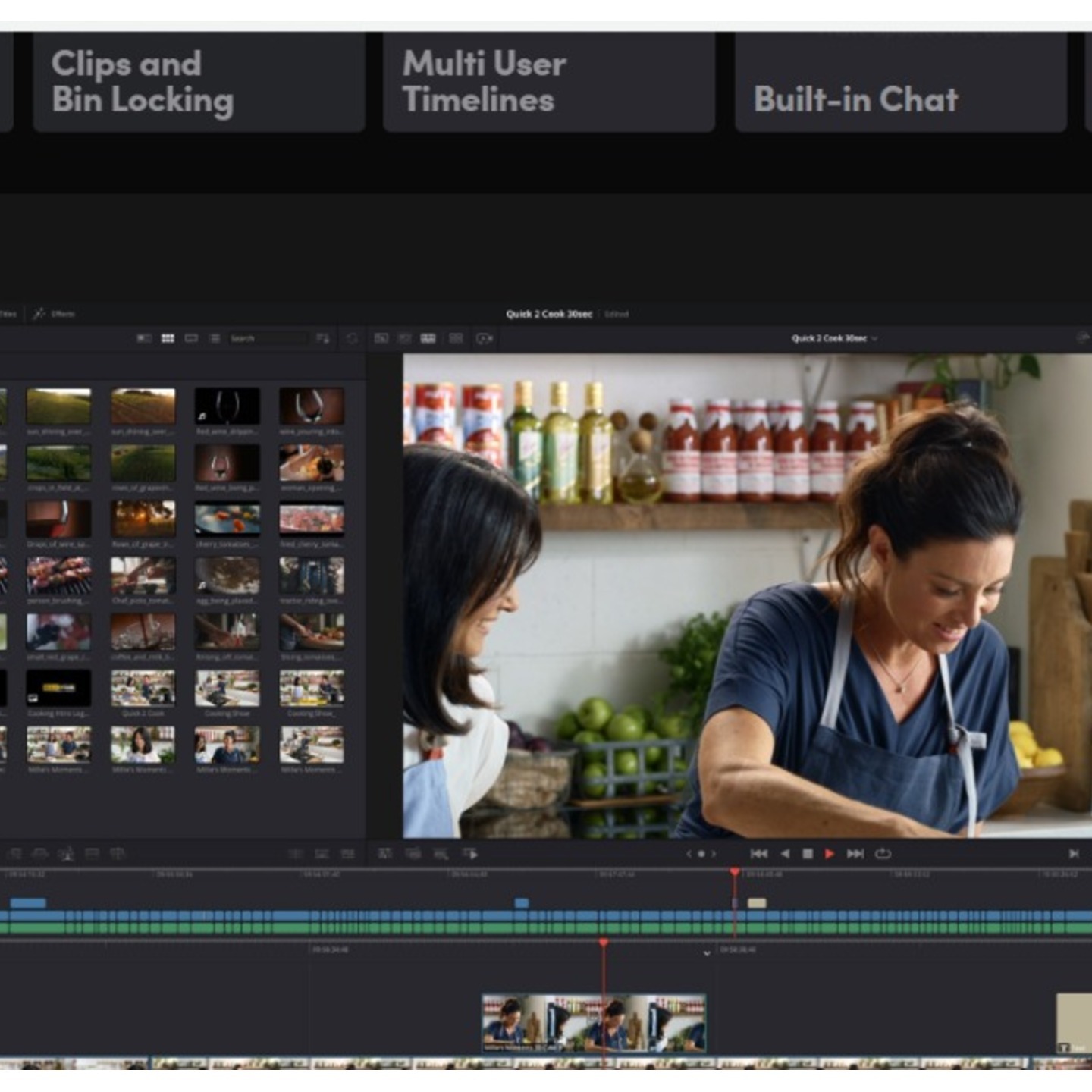Click the ripple overwrite edit icon
The height and width of the screenshot is (1092, 1092).
point(67,854)
